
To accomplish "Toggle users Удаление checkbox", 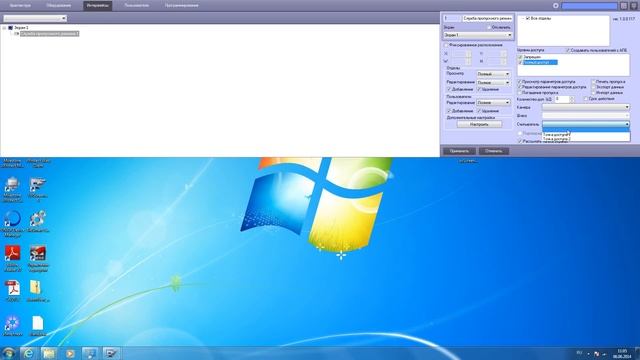I will coord(479,111).
